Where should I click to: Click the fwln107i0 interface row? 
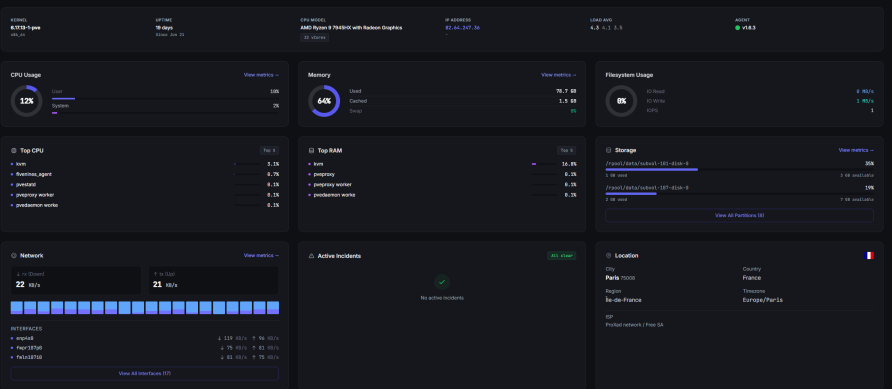(144, 357)
